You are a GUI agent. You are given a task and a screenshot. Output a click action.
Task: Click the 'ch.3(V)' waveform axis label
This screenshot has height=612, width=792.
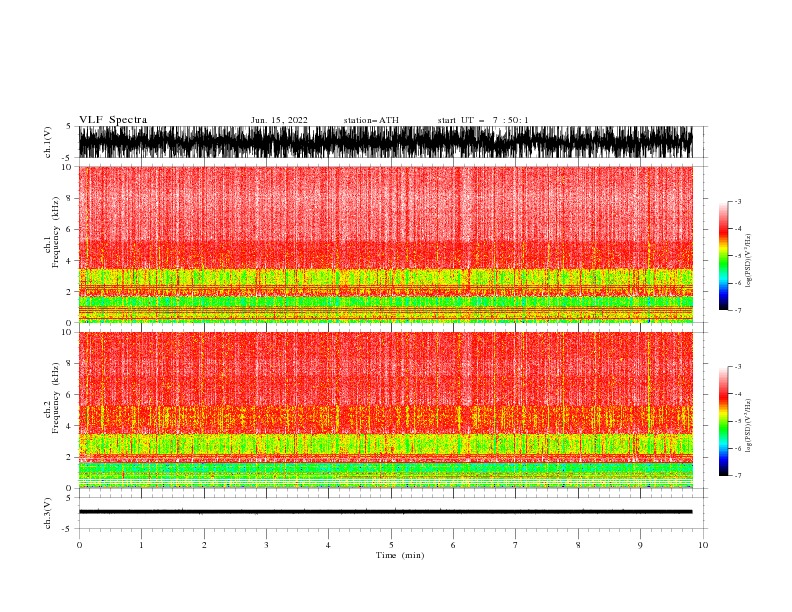coord(48,513)
